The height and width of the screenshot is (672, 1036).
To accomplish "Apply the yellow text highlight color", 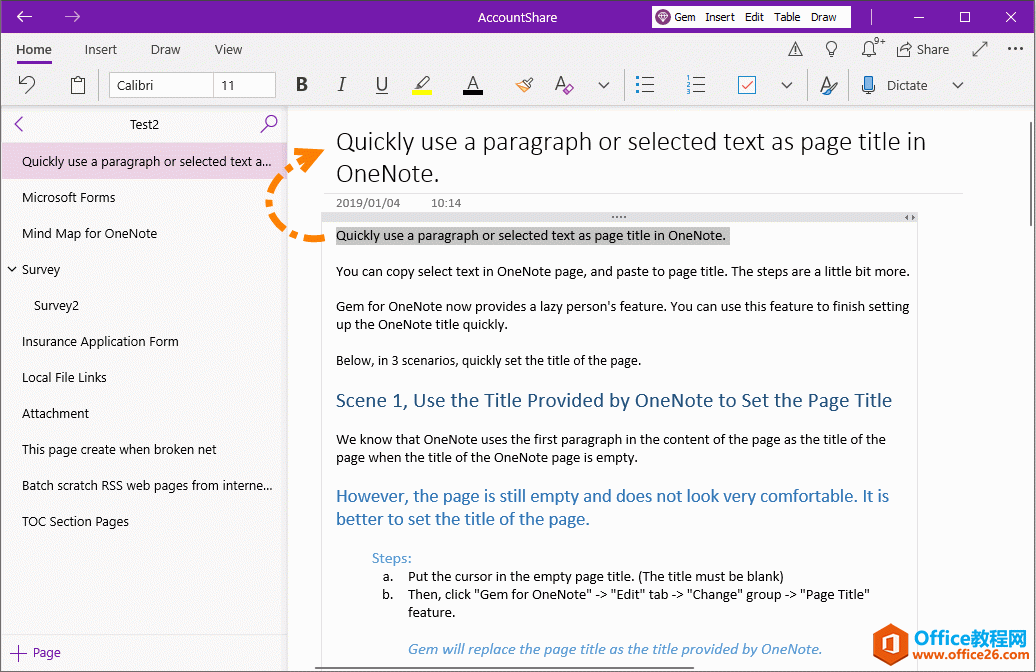I will (x=422, y=85).
